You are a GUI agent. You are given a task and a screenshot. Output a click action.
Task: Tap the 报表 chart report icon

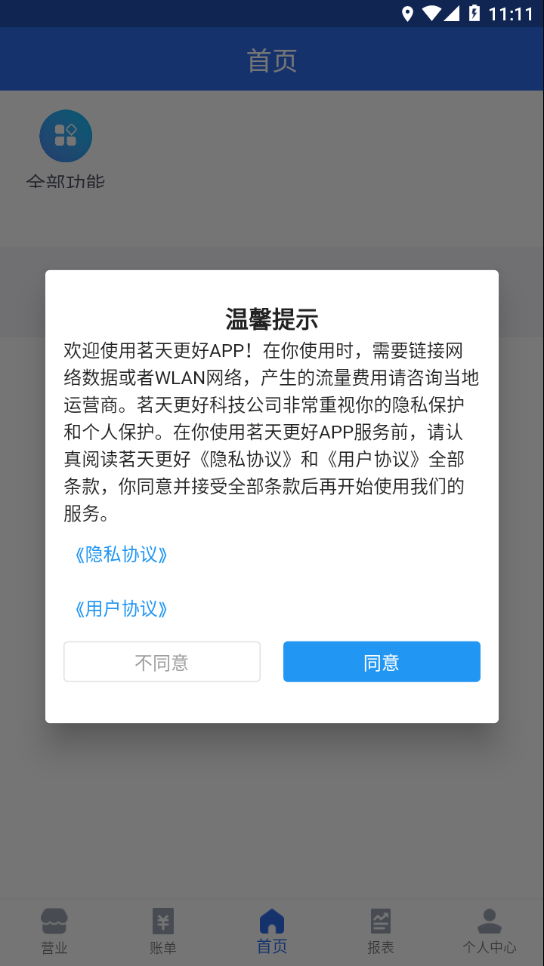tap(381, 921)
